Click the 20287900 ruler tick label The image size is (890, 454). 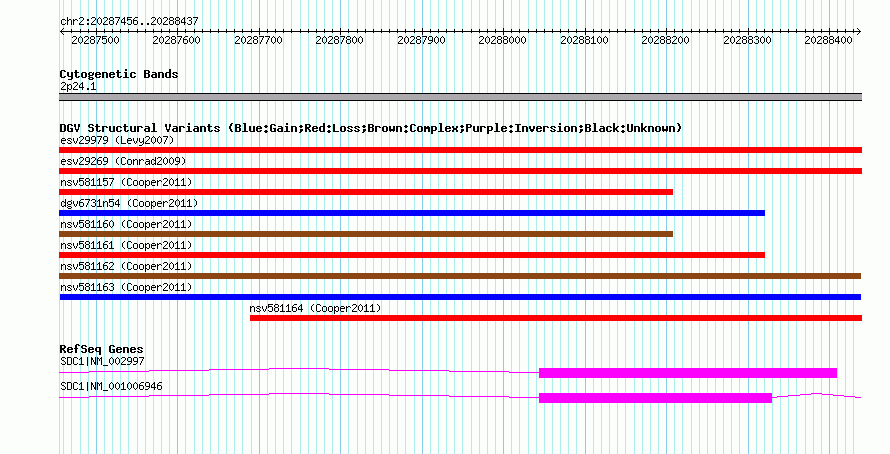(421, 40)
